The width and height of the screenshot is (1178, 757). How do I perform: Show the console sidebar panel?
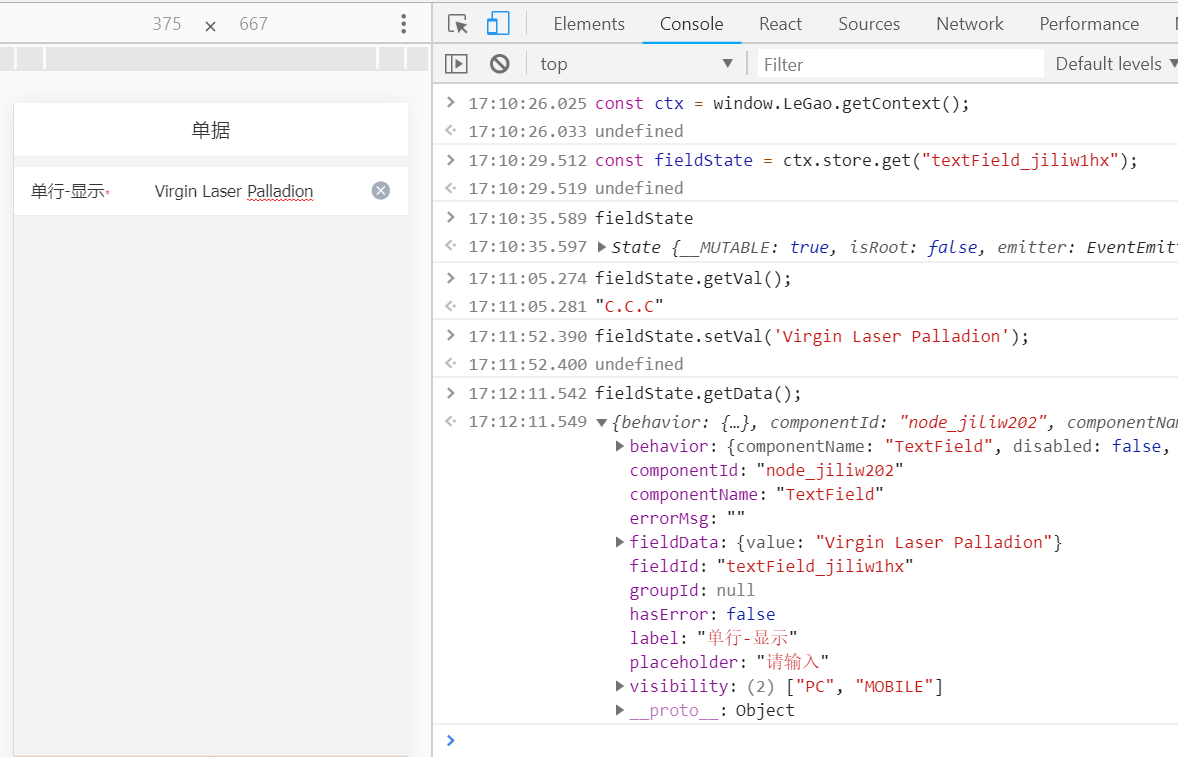point(456,64)
